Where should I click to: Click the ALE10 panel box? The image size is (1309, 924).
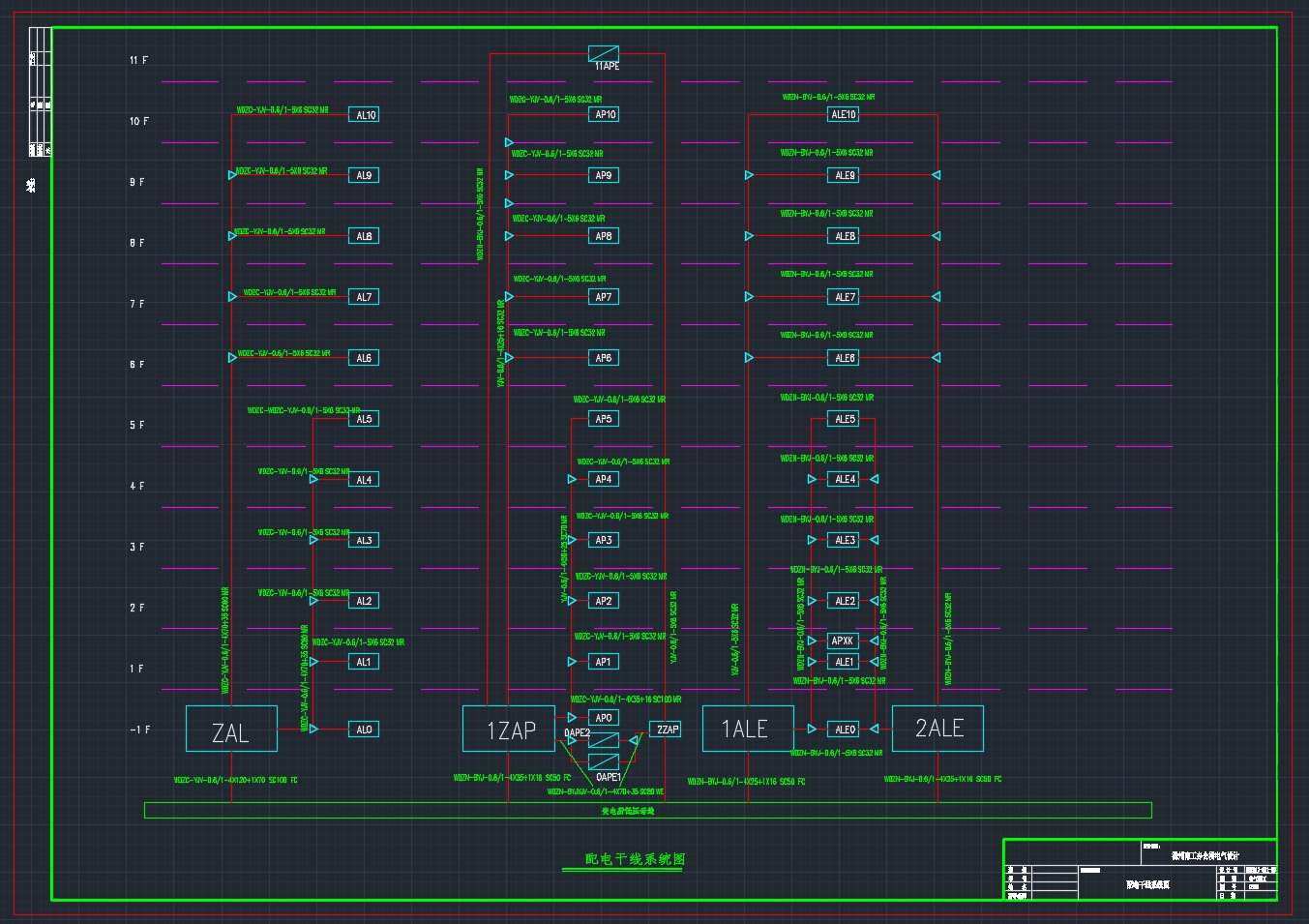(x=844, y=114)
